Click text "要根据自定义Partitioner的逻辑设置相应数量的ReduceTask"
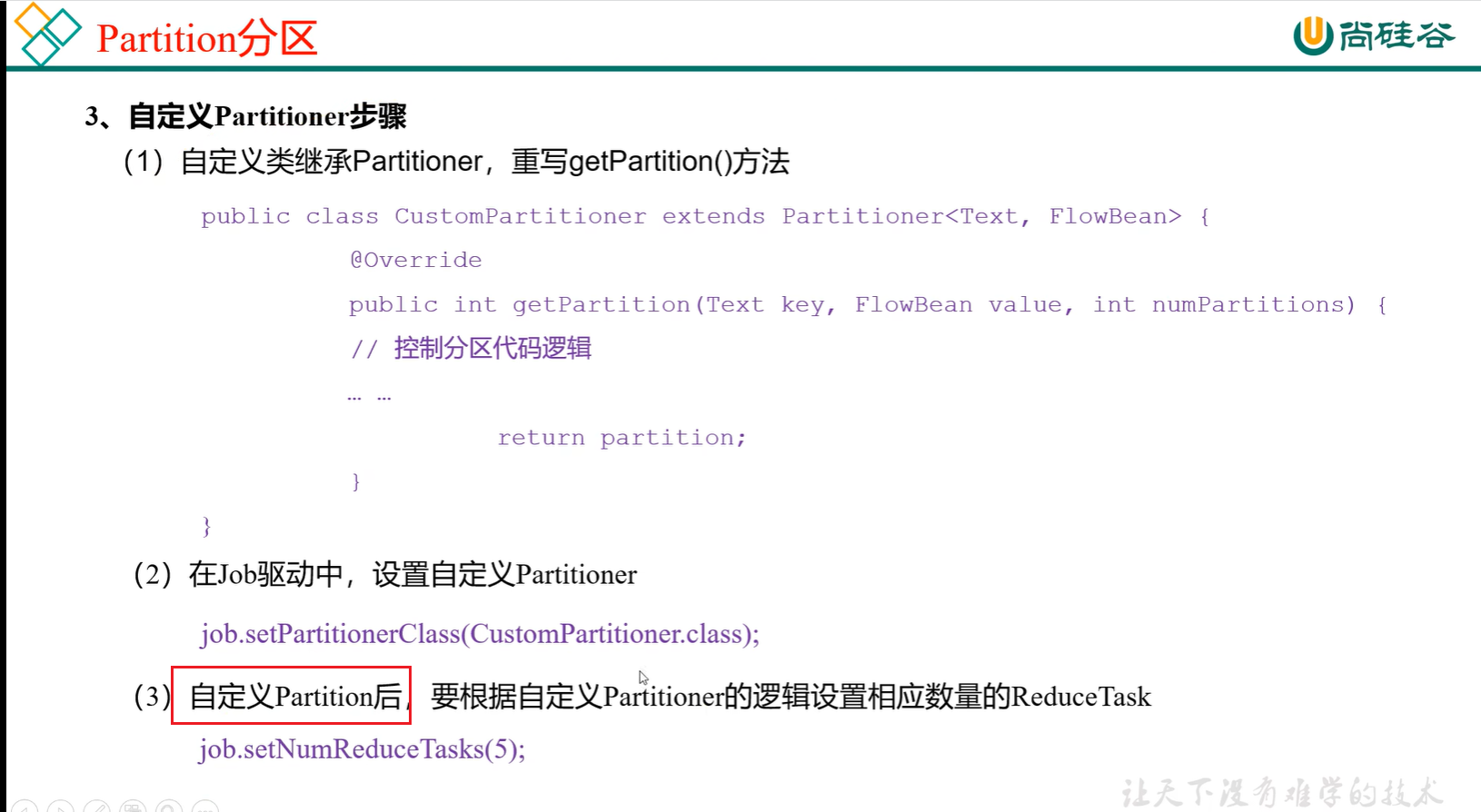 (790, 697)
